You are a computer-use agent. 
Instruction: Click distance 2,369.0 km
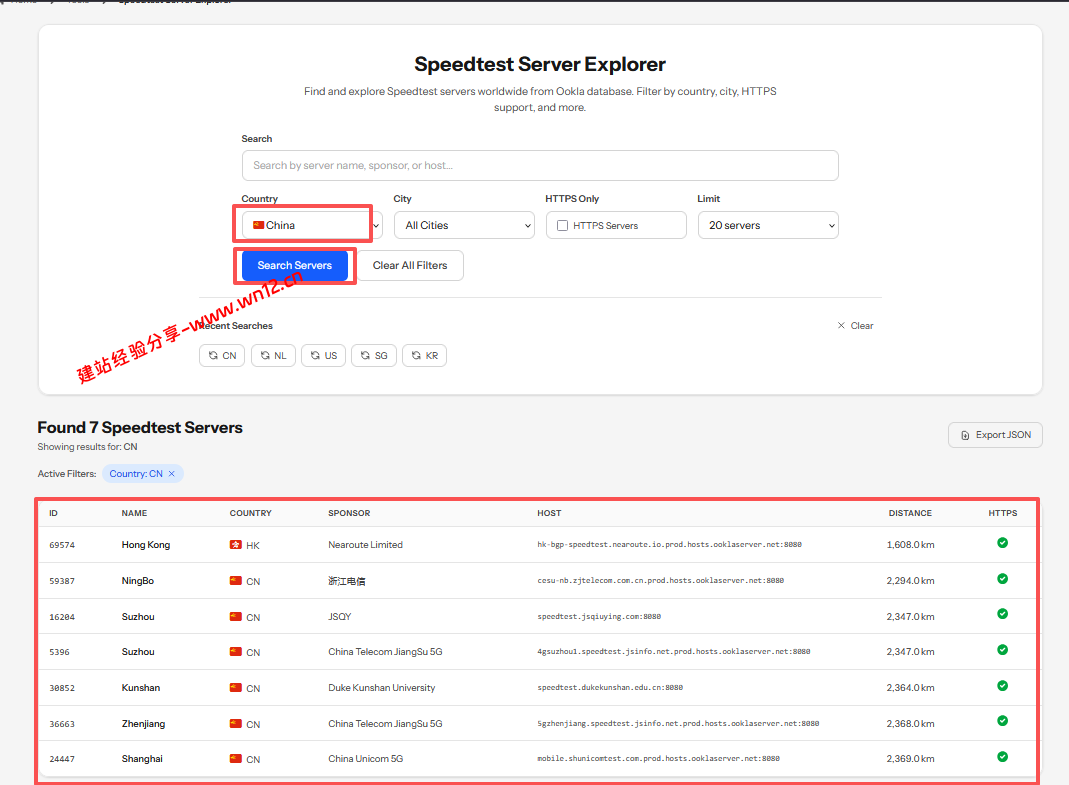coord(910,759)
